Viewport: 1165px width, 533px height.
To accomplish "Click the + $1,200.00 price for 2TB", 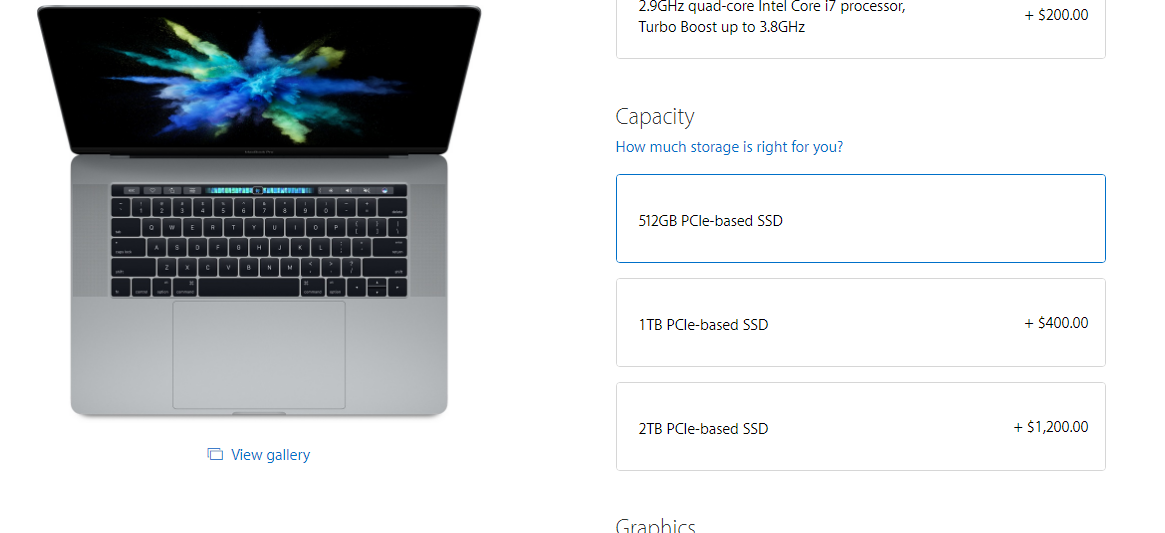I will [1051, 427].
